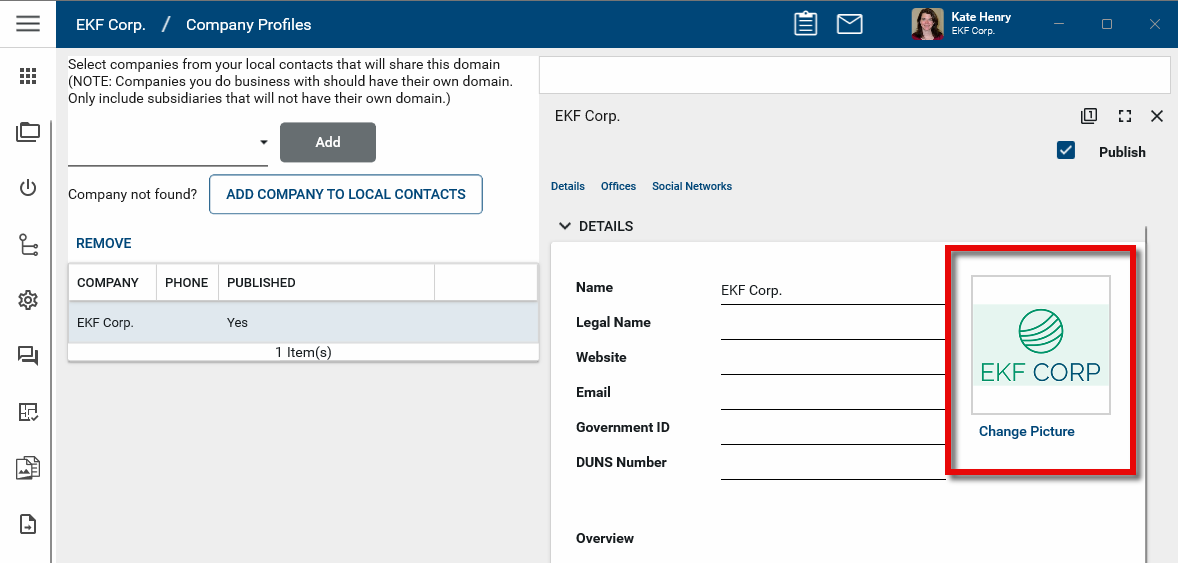Click the REMOVE link above the table
Screen dimensions: 1178x563
[x=104, y=243]
